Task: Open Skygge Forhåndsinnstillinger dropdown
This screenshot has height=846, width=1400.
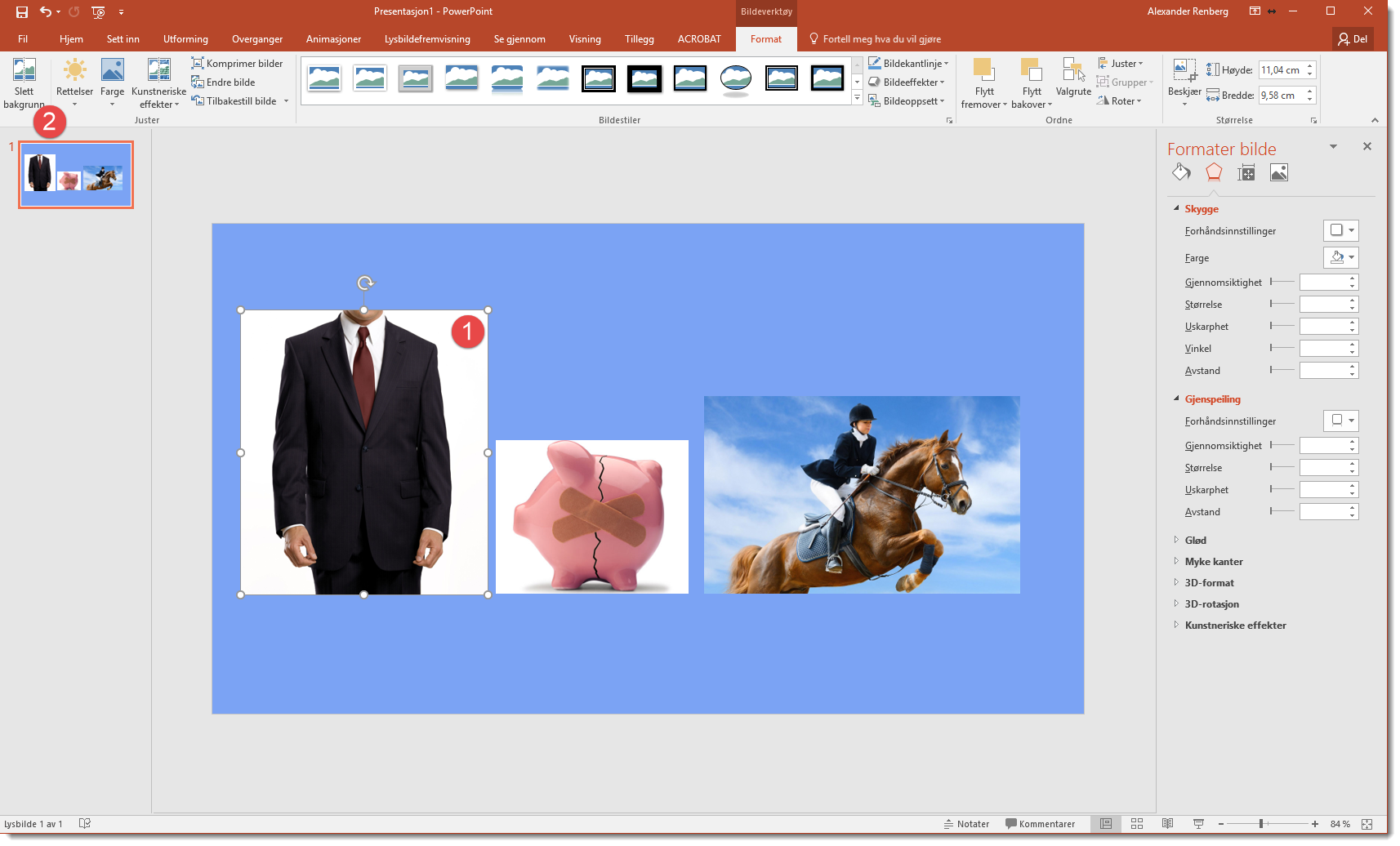Action: [1341, 230]
